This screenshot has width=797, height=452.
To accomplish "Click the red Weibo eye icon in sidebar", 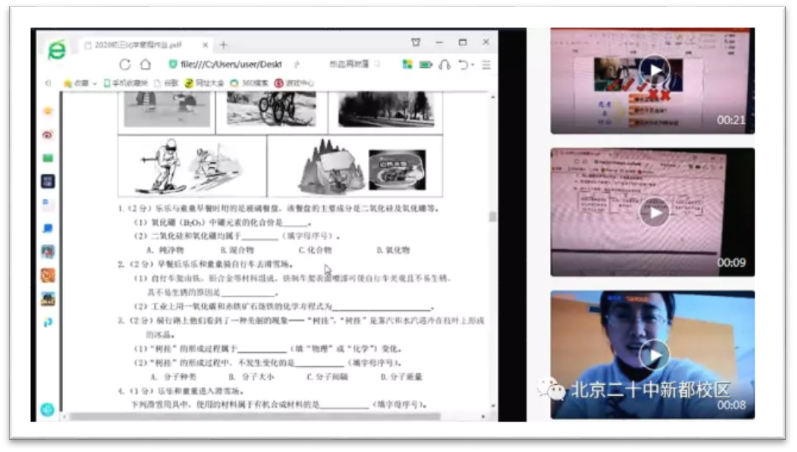I will pos(48,135).
